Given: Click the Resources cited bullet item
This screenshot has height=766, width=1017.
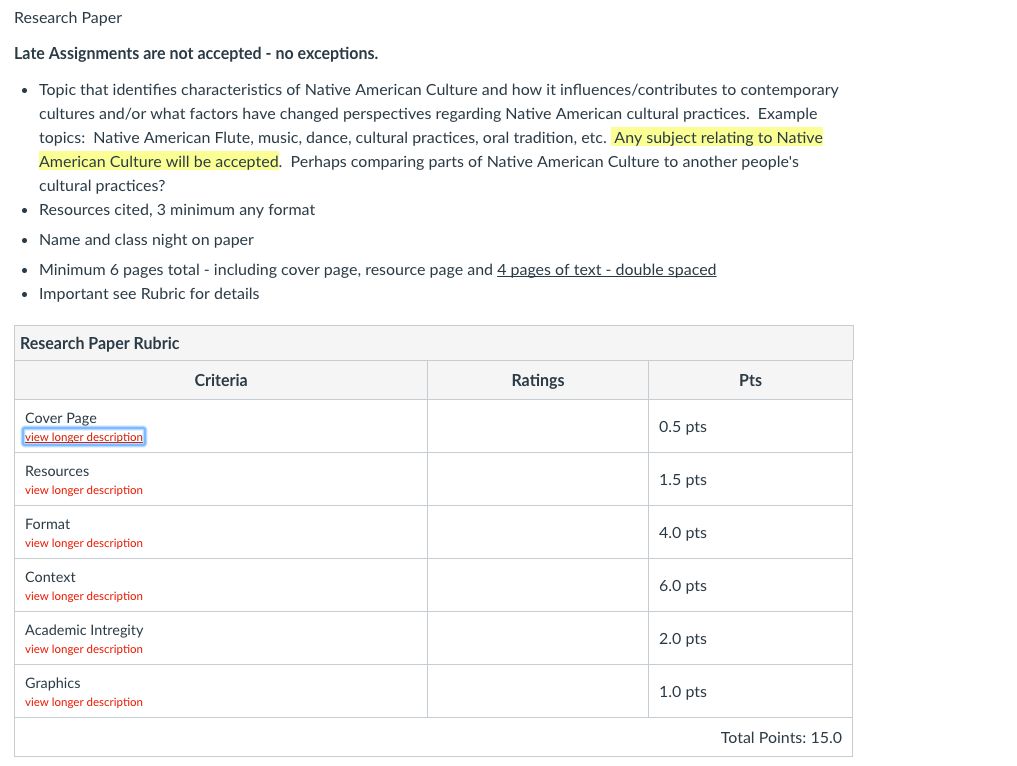Looking at the screenshot, I should (177, 210).
